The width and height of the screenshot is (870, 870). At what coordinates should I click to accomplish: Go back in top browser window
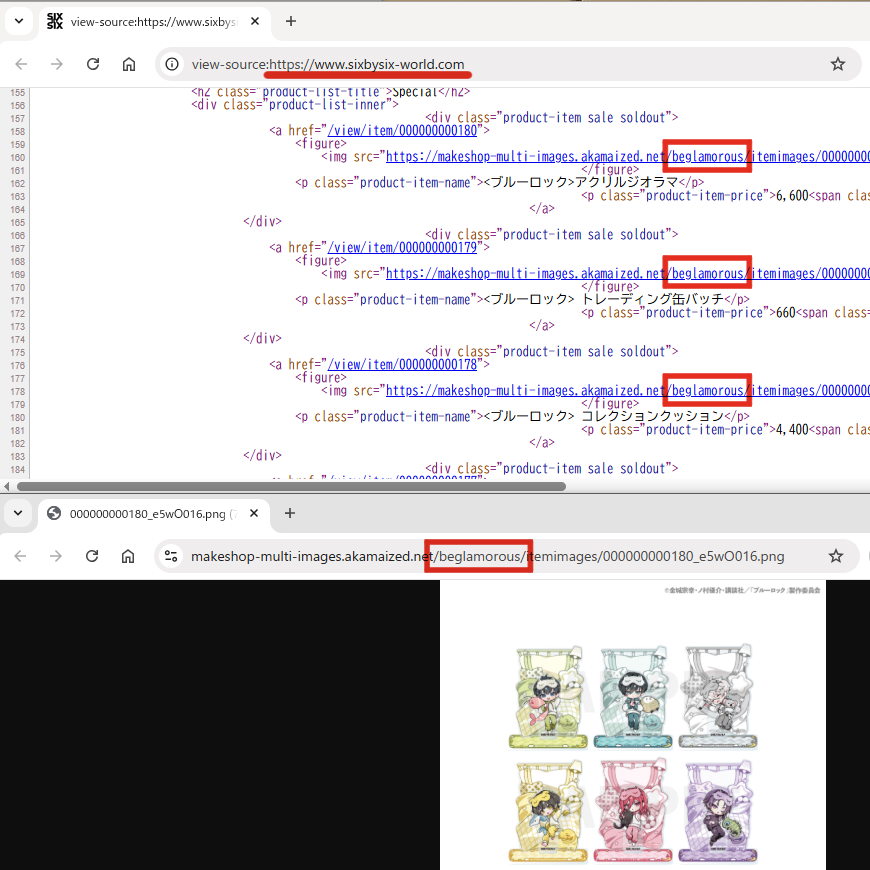coord(21,64)
